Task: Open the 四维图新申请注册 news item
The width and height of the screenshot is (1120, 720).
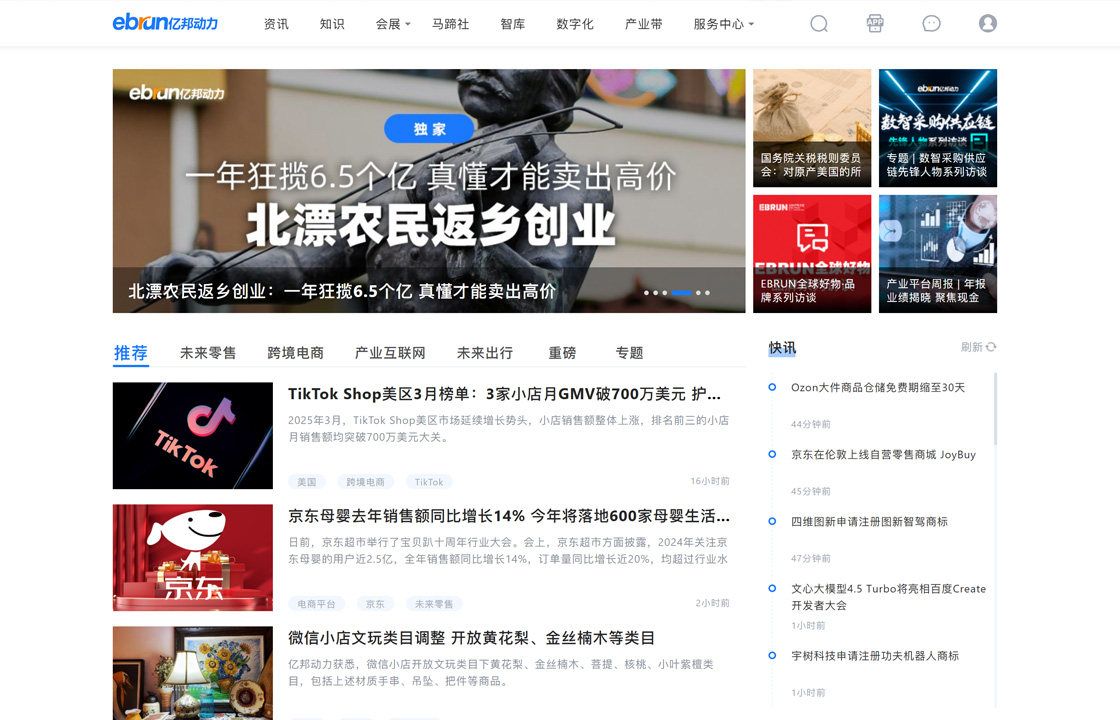Action: 869,522
